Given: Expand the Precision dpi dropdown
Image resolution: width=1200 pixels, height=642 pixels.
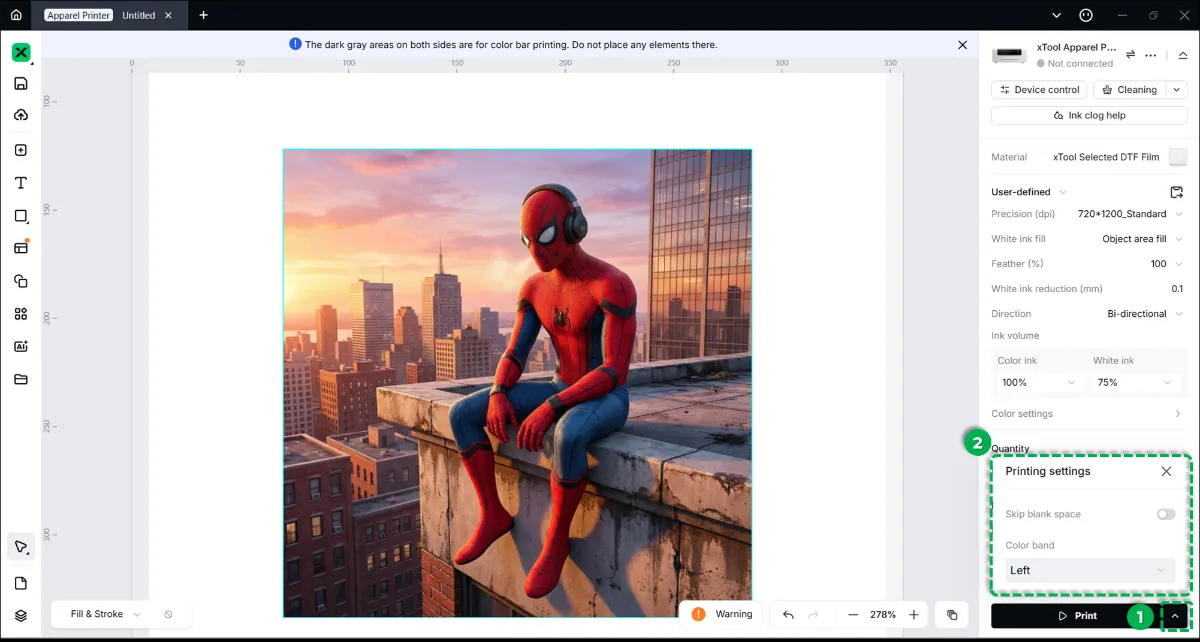Looking at the screenshot, I should tap(1130, 214).
